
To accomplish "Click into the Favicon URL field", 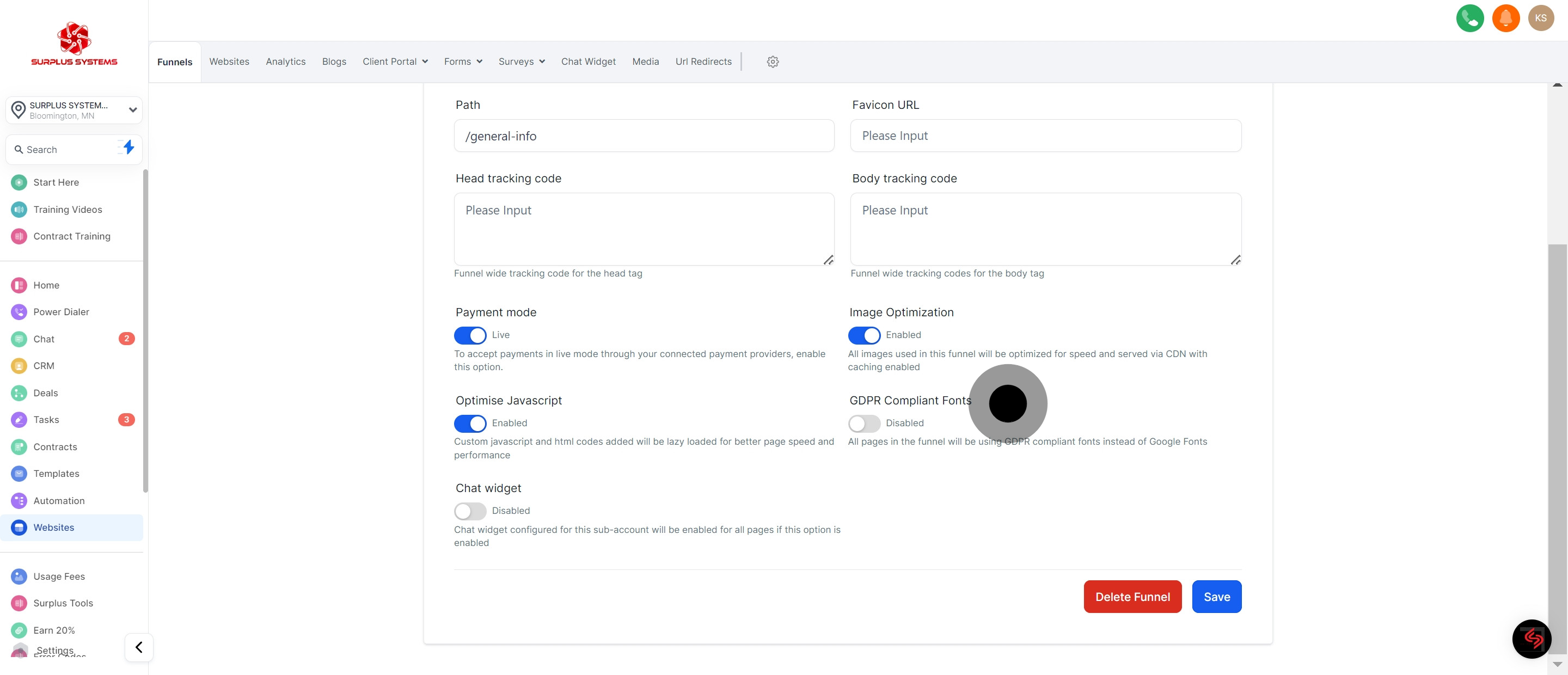I will click(x=1045, y=136).
